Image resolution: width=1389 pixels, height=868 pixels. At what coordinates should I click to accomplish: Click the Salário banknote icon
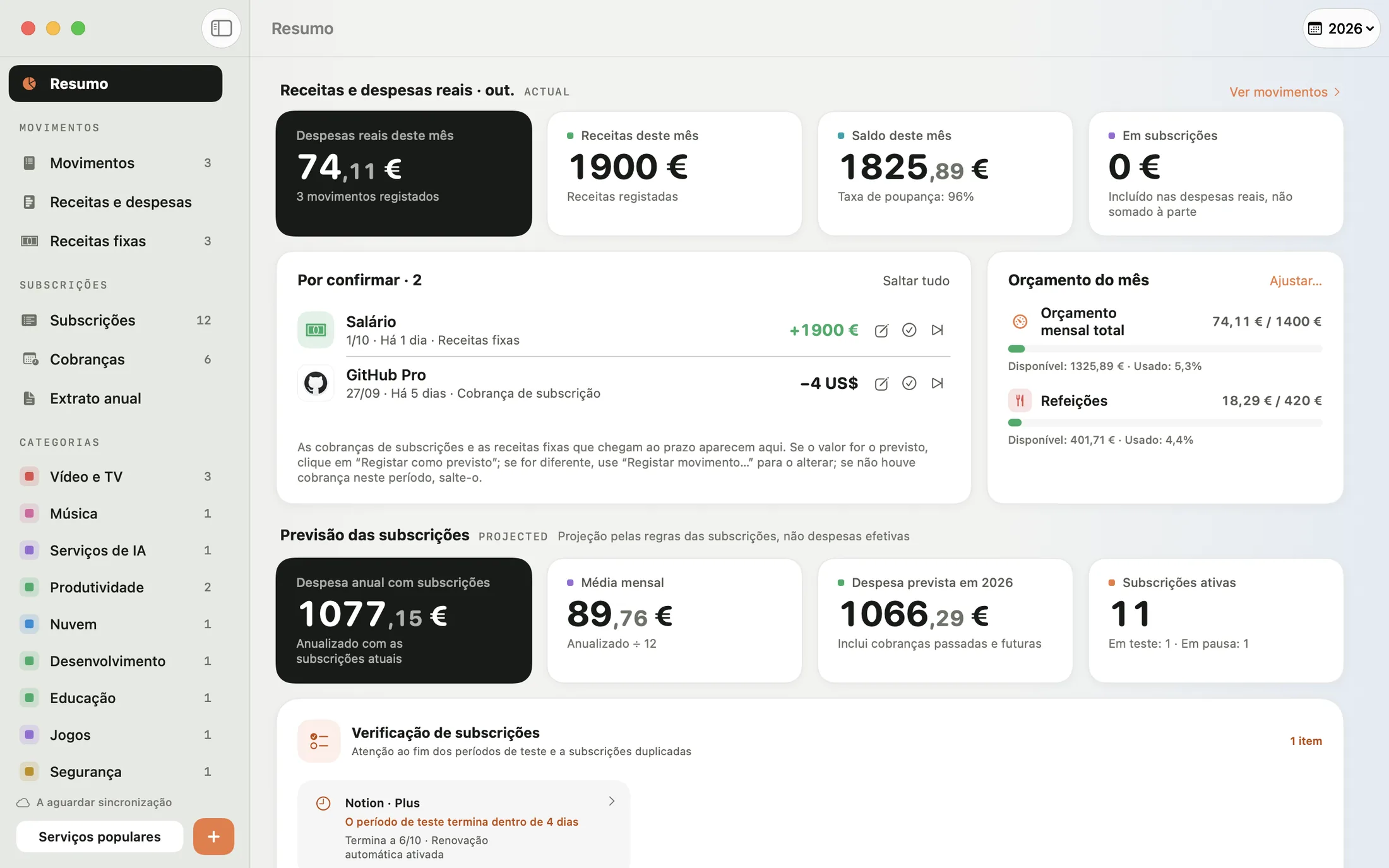tap(316, 330)
